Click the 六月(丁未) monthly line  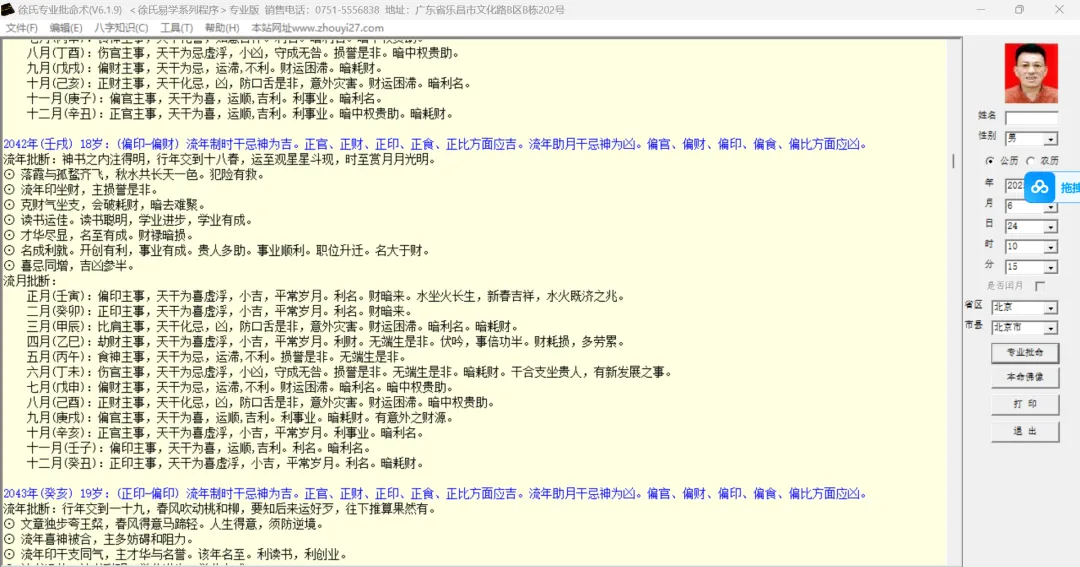click(x=350, y=372)
